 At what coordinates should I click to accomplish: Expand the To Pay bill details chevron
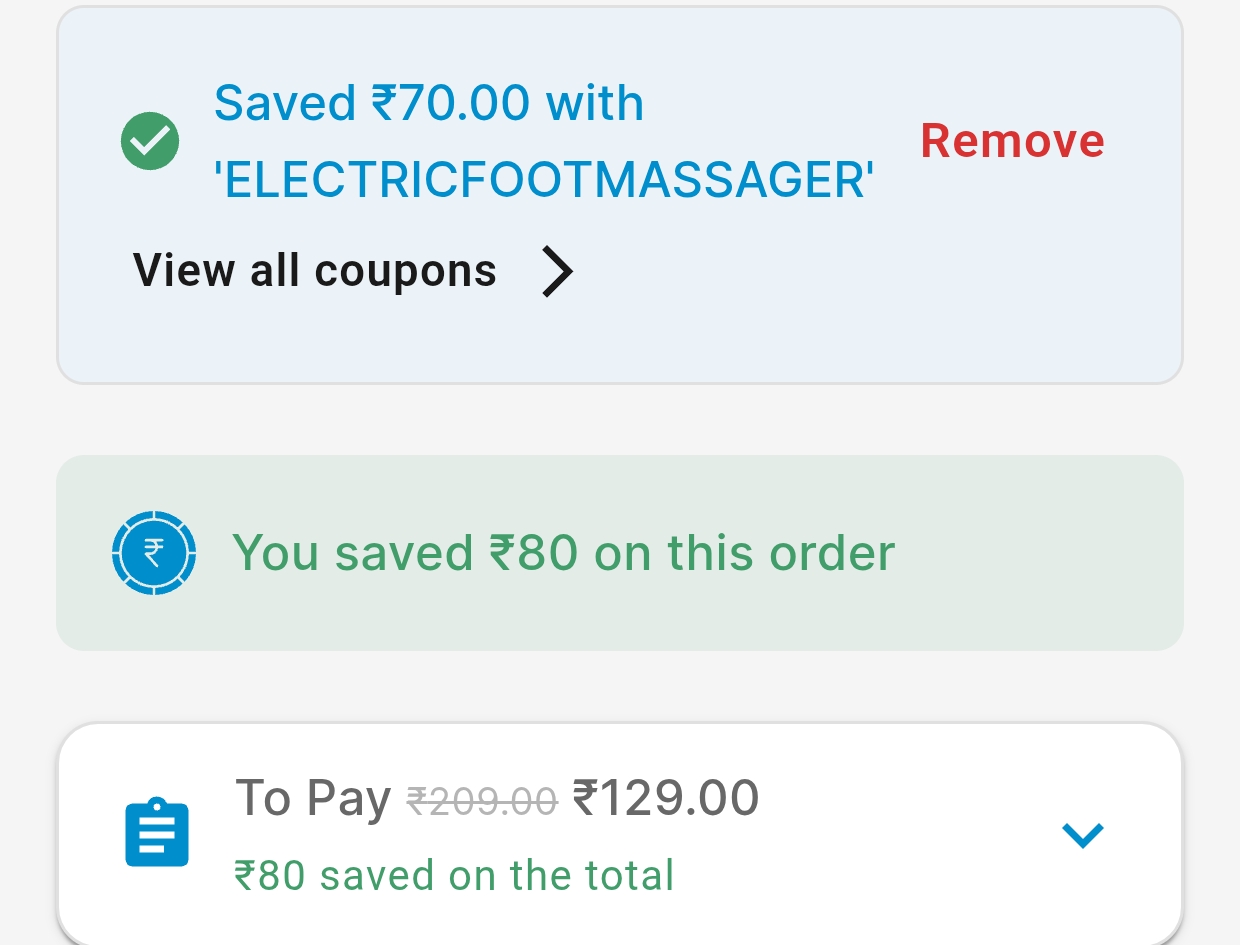coord(1082,834)
